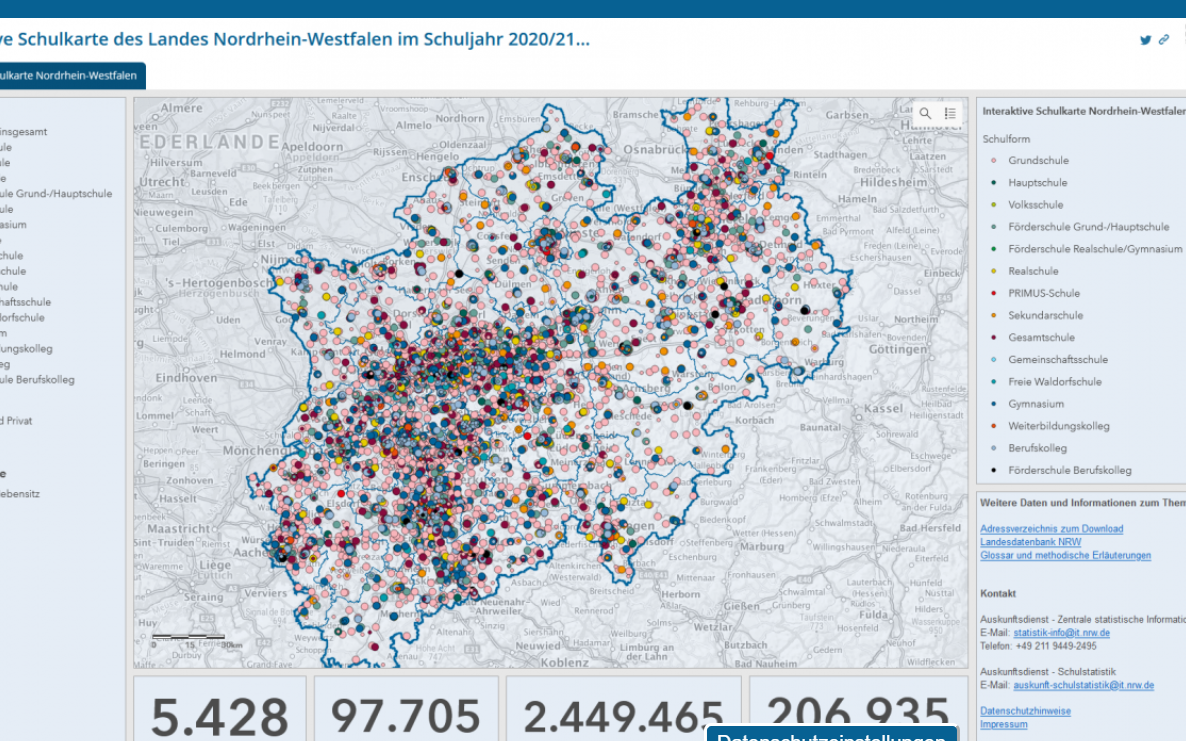Click the black Förderschule Berufskolleg legend dot

(992, 470)
